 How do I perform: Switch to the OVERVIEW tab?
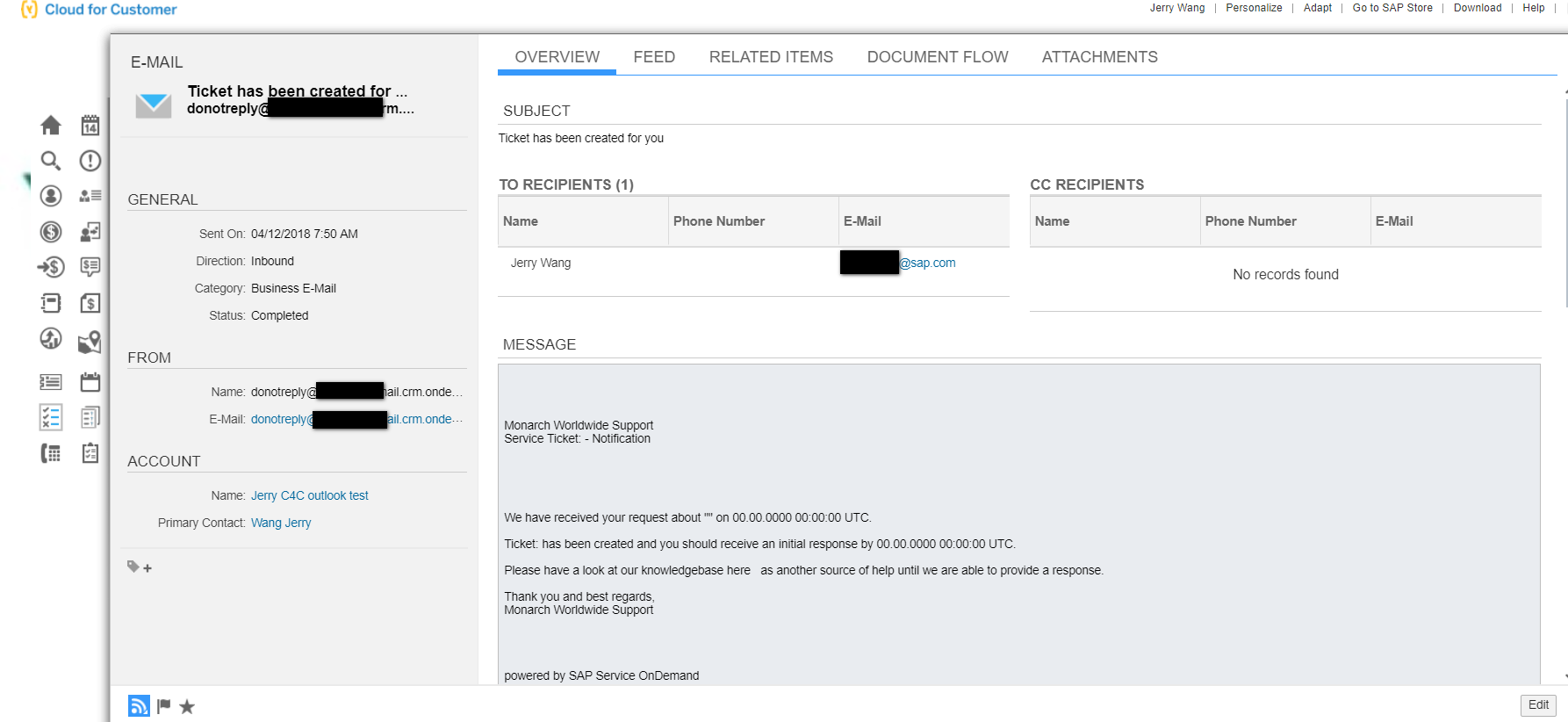click(557, 57)
